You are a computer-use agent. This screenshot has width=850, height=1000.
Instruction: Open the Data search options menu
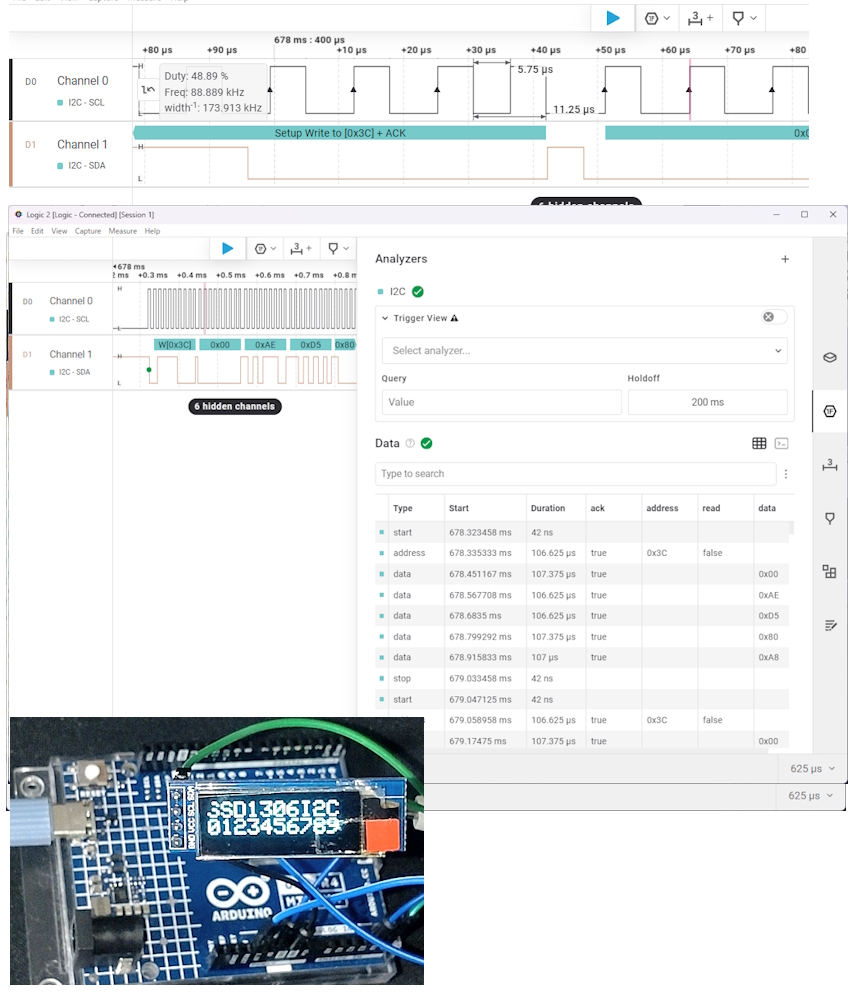tap(786, 474)
